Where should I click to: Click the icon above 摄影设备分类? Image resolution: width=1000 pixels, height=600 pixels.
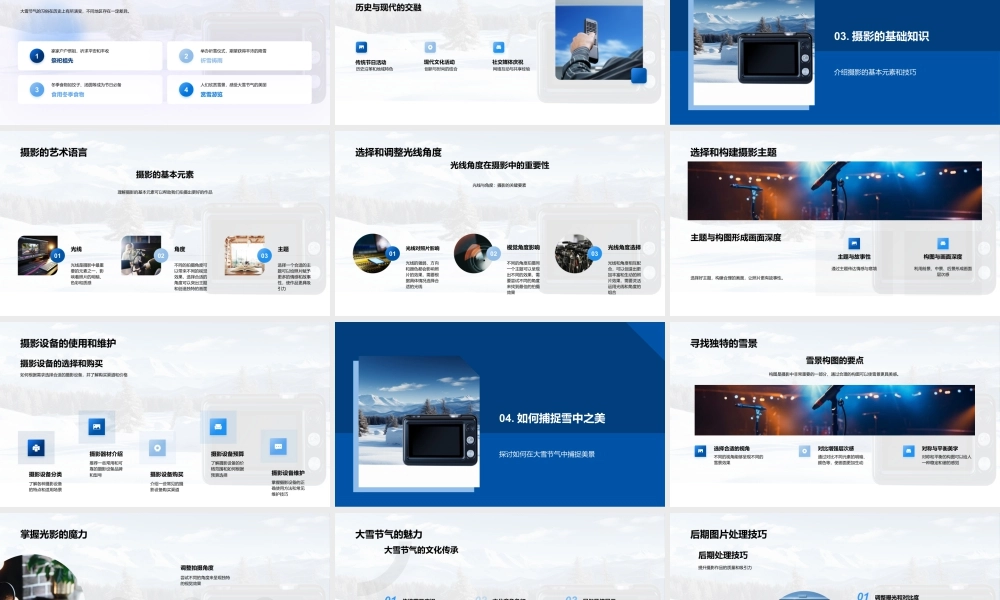(36, 448)
